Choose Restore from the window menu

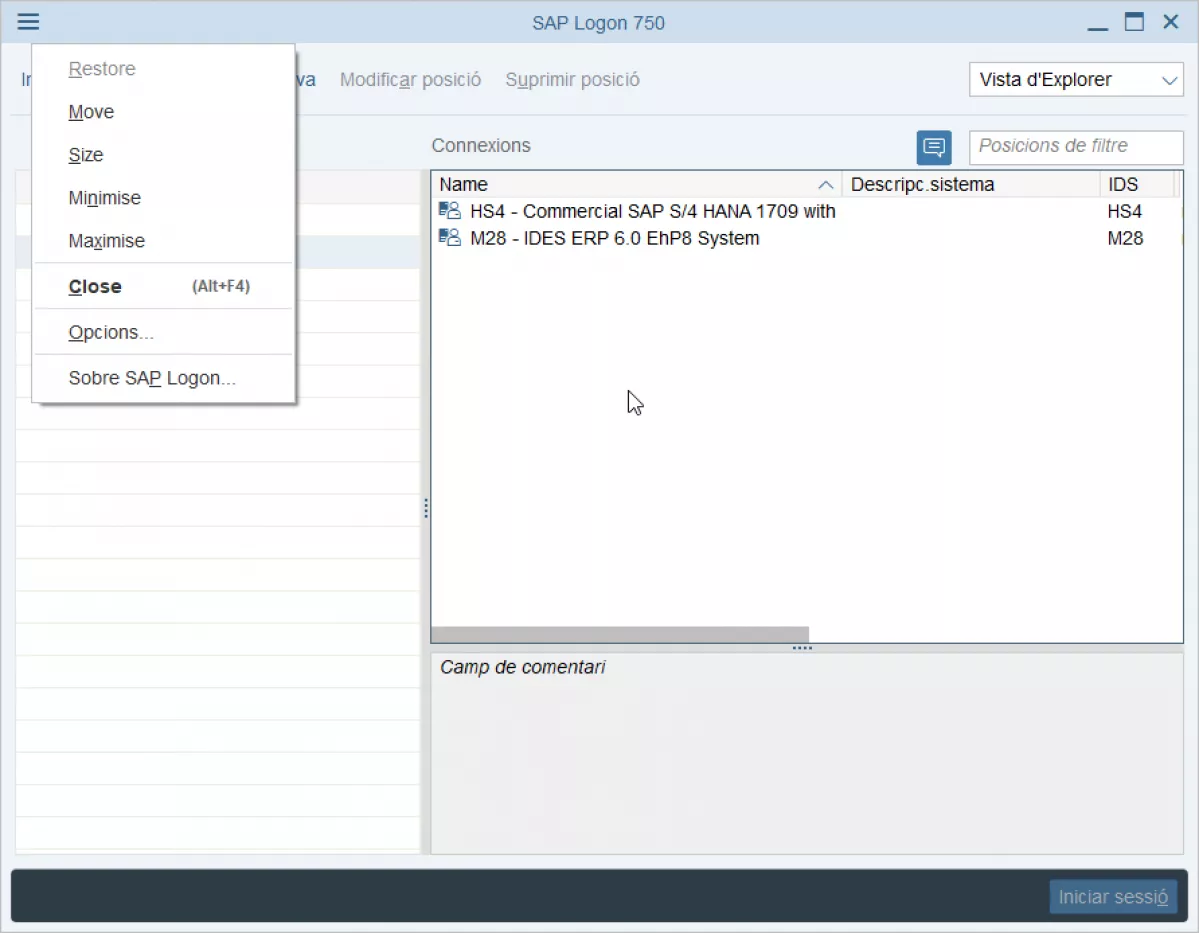[163, 69]
